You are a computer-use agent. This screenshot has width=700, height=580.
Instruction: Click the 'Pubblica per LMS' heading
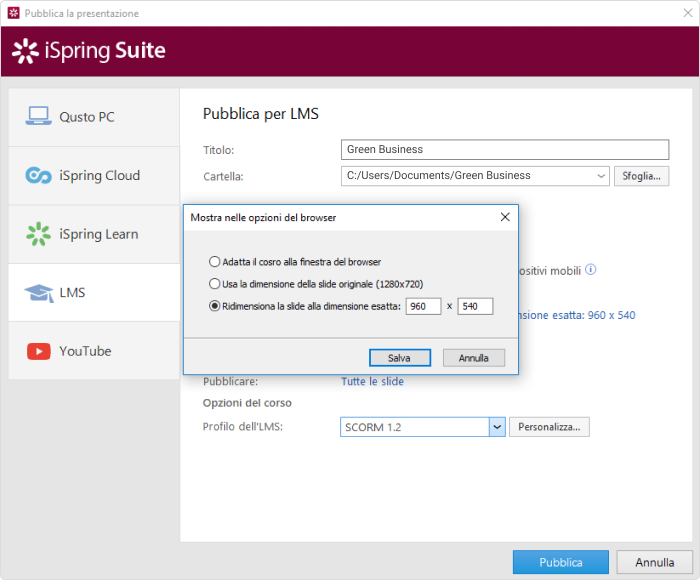(x=261, y=114)
